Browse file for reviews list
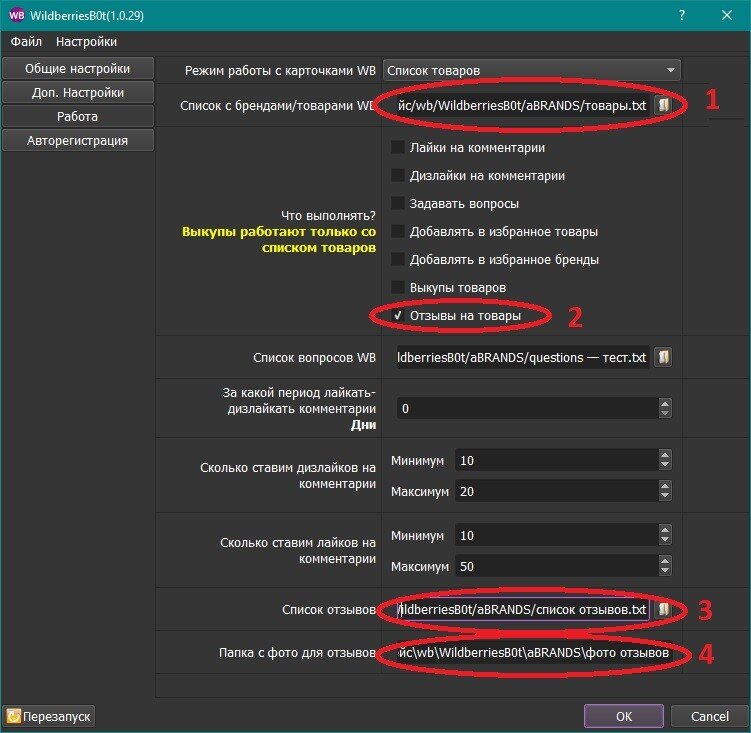This screenshot has width=751, height=733. coord(663,609)
